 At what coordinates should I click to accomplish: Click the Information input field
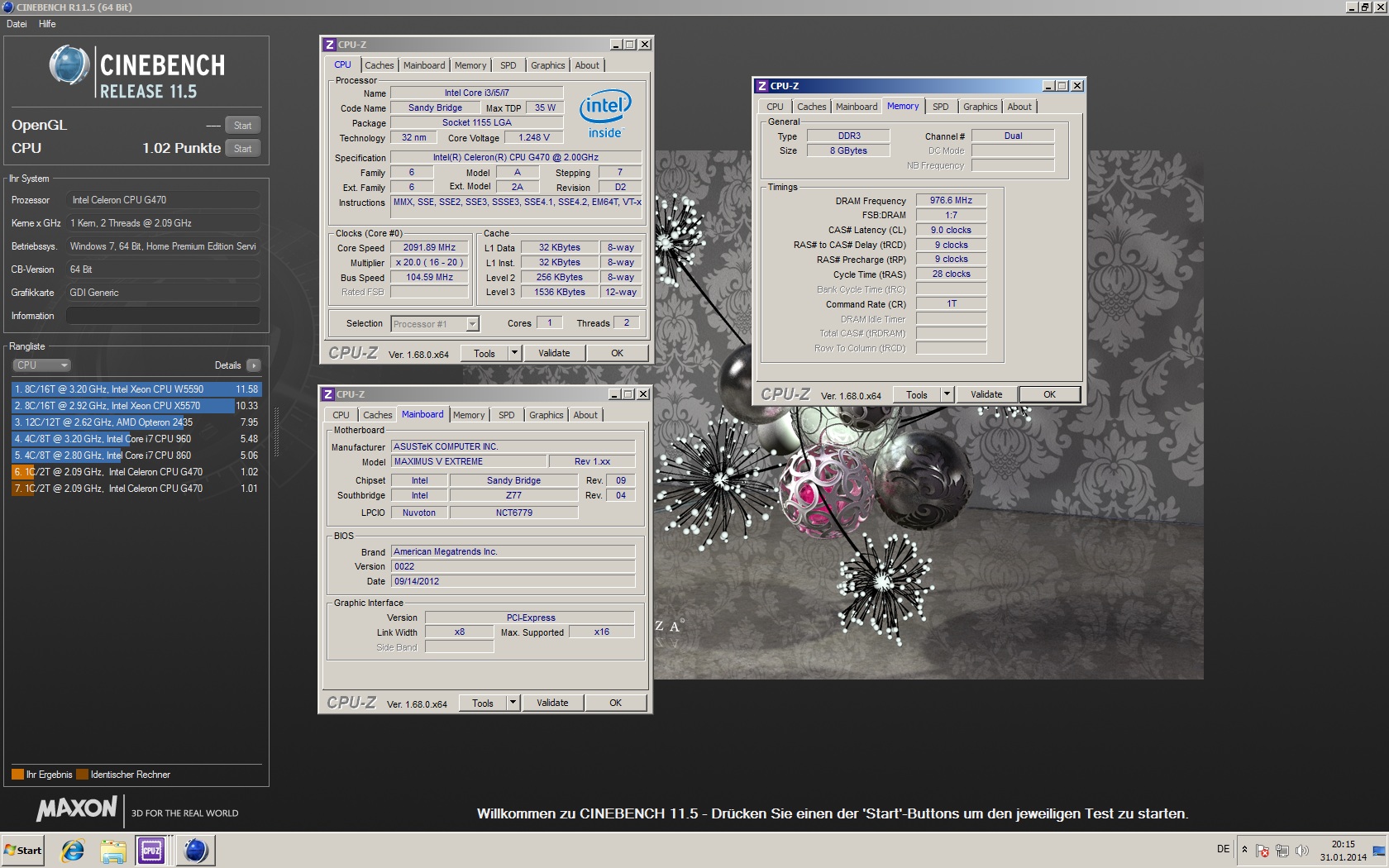[x=163, y=316]
